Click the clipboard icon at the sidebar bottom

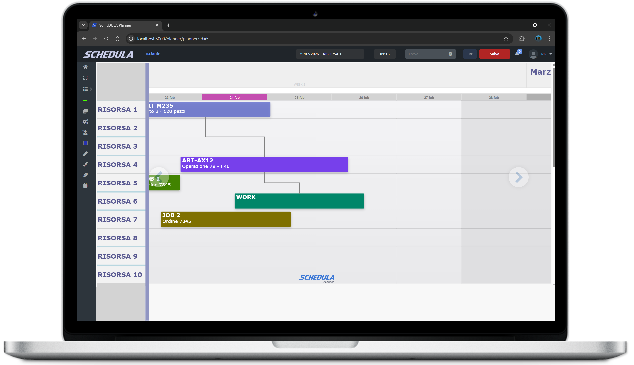(x=85, y=186)
